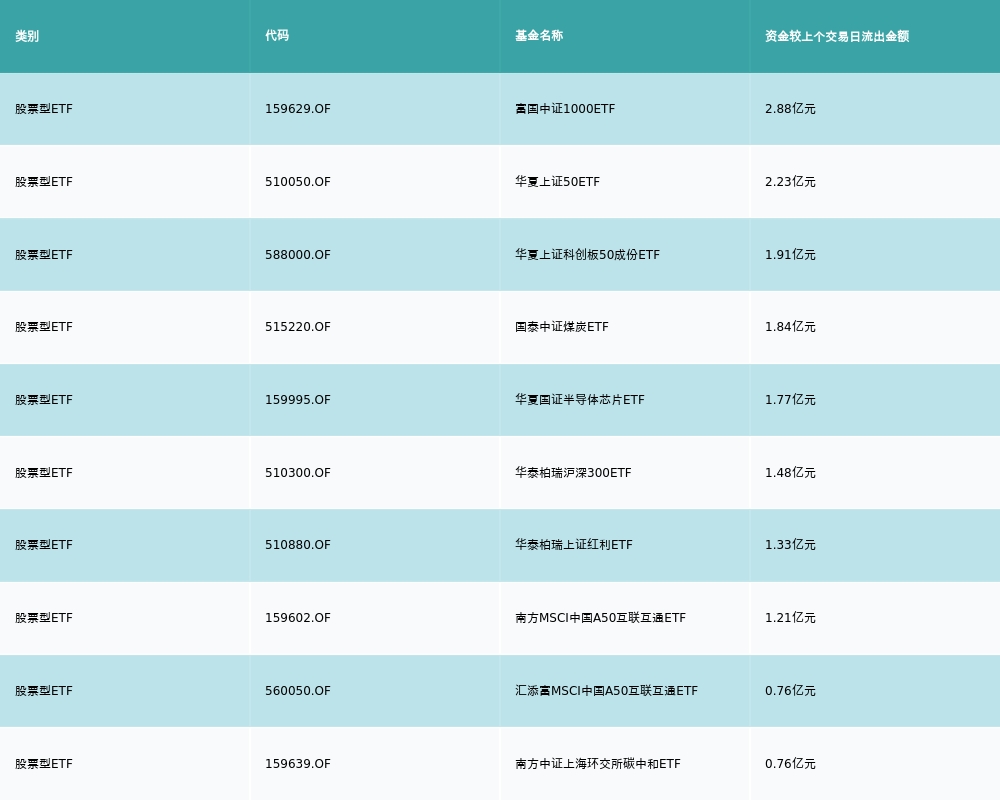The image size is (1000, 800).
Task: Select fund name 南方中证上海环交所碳中和ETF
Action: click(598, 764)
